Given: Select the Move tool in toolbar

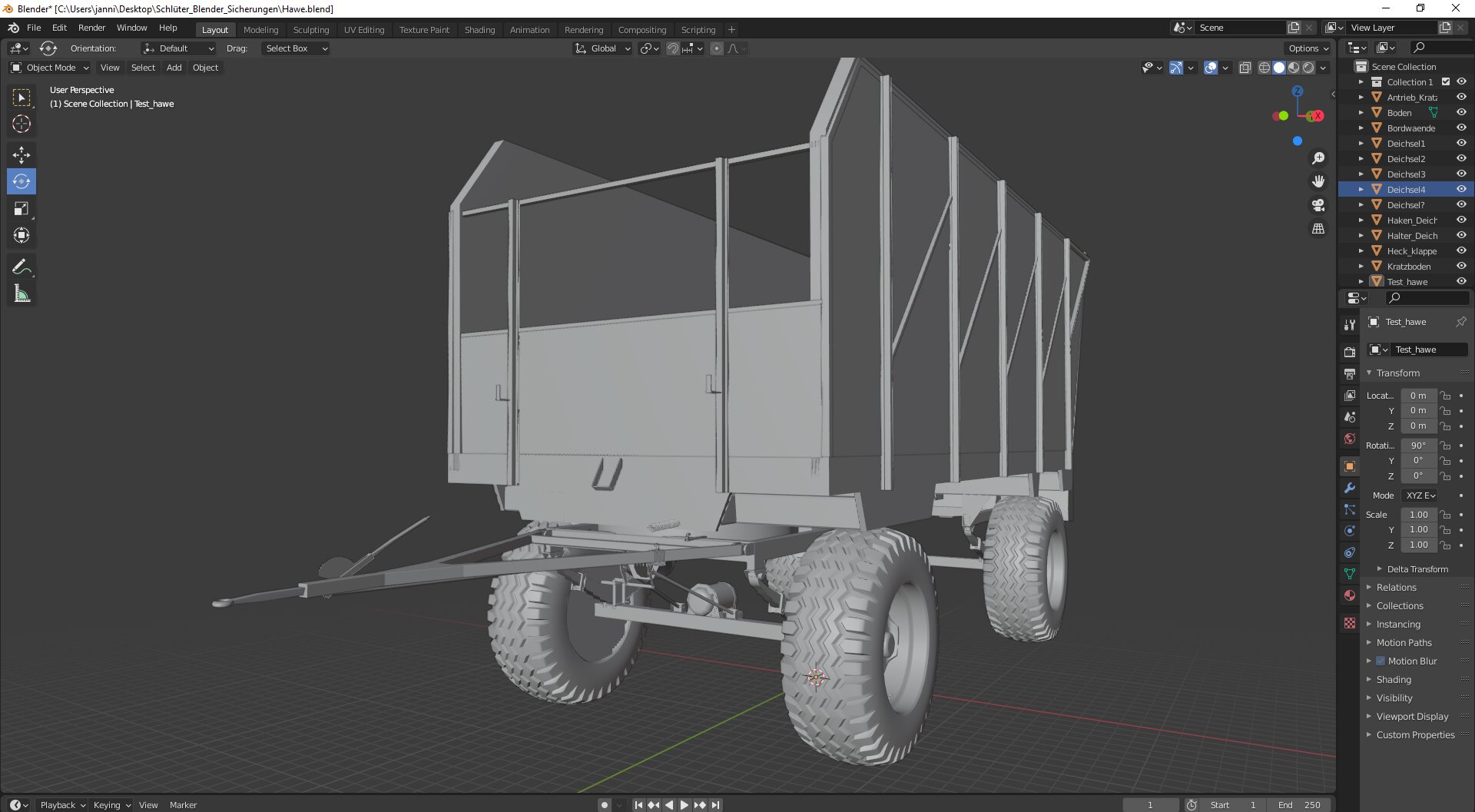Looking at the screenshot, I should pyautogui.click(x=22, y=155).
